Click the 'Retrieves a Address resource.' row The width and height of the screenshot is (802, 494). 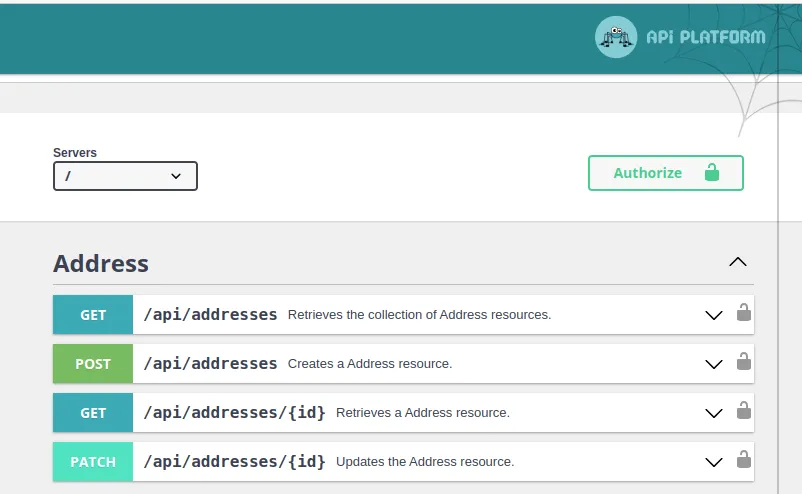403,413
